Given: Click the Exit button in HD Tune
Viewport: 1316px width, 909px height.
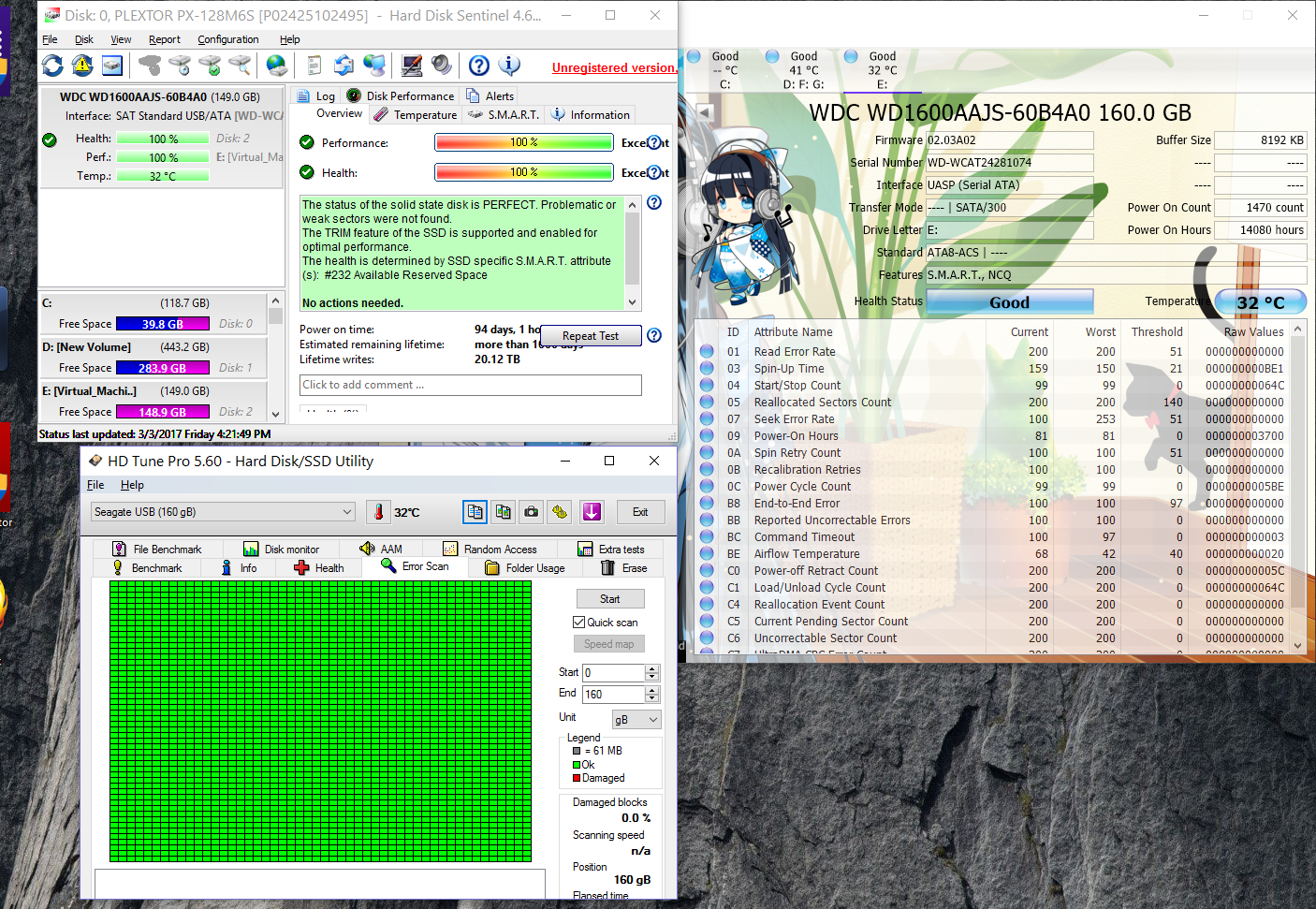Looking at the screenshot, I should pyautogui.click(x=640, y=512).
